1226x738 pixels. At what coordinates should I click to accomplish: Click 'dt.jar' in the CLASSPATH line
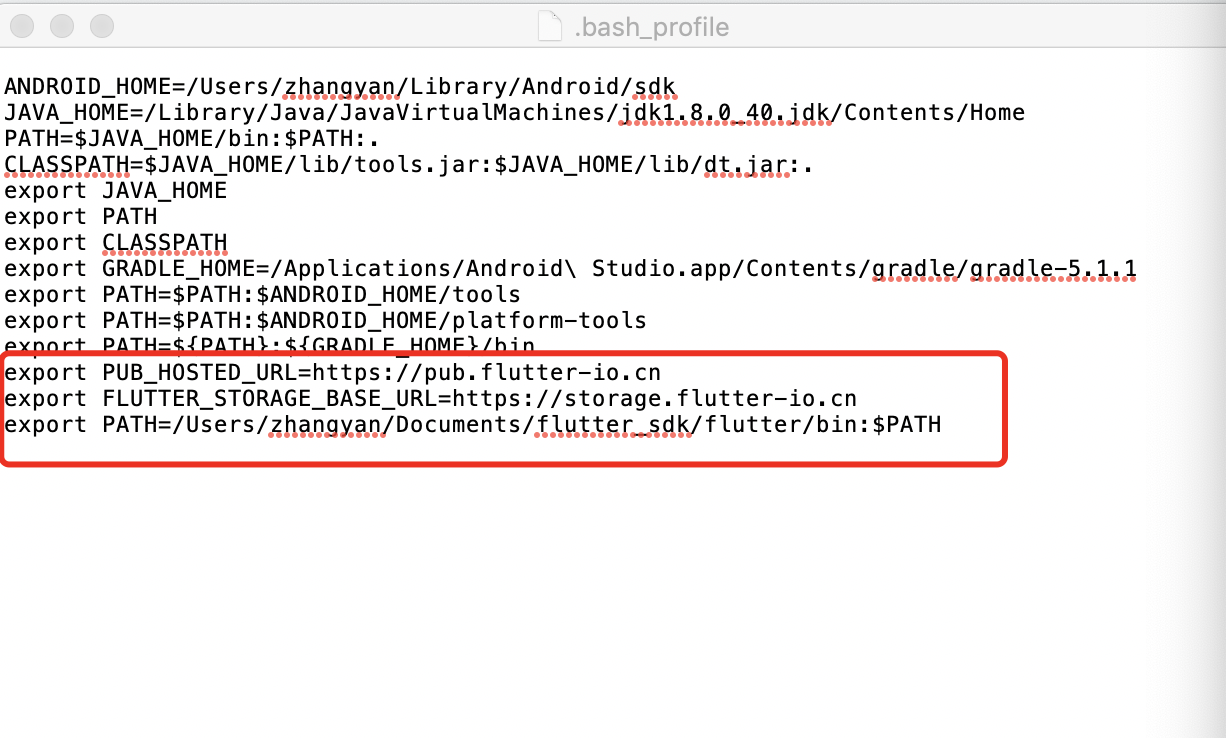(x=746, y=165)
